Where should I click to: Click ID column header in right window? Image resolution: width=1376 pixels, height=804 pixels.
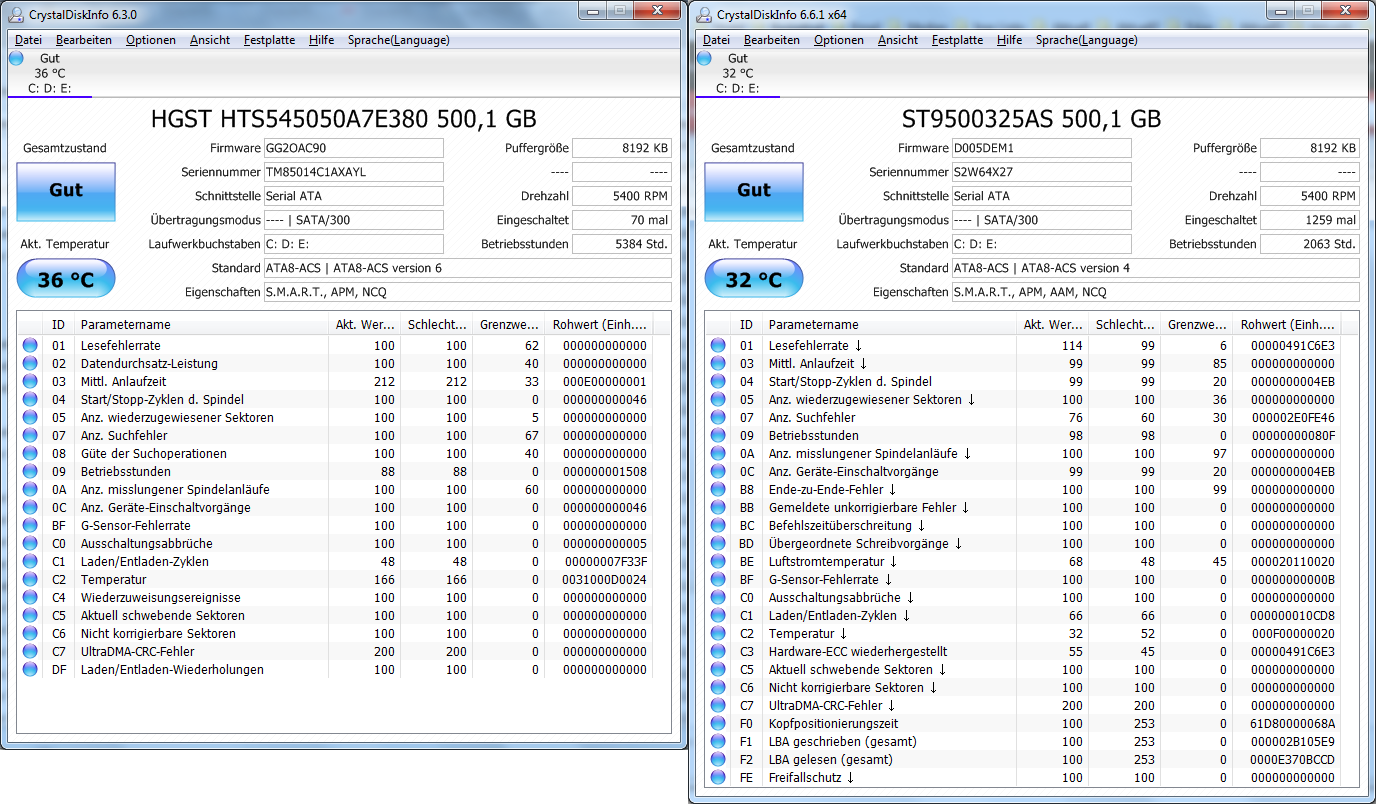[x=748, y=325]
